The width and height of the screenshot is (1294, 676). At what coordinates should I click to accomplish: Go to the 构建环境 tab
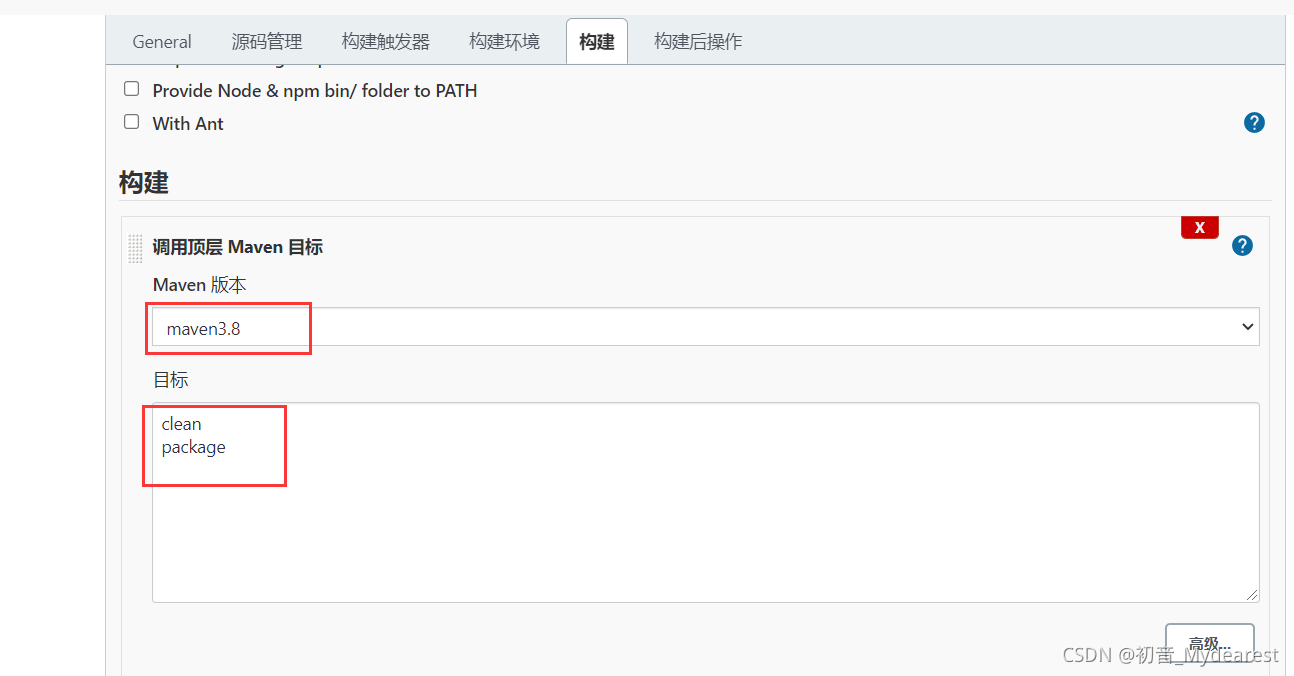click(x=504, y=41)
